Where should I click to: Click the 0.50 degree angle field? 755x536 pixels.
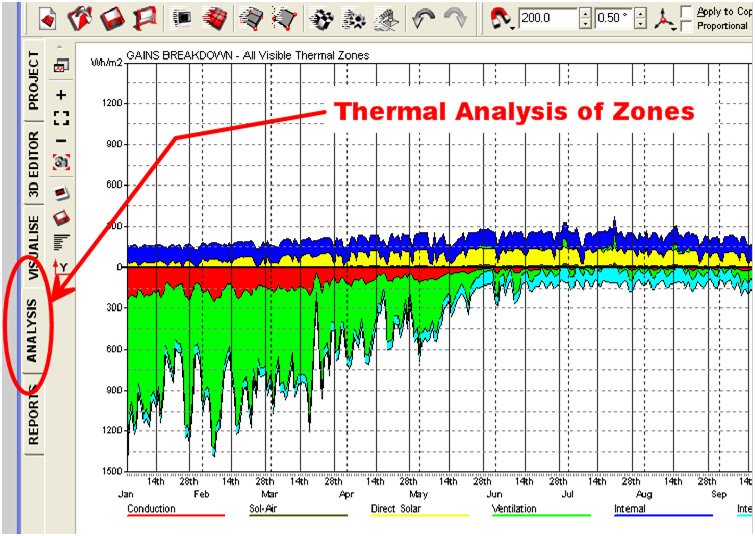tap(614, 19)
